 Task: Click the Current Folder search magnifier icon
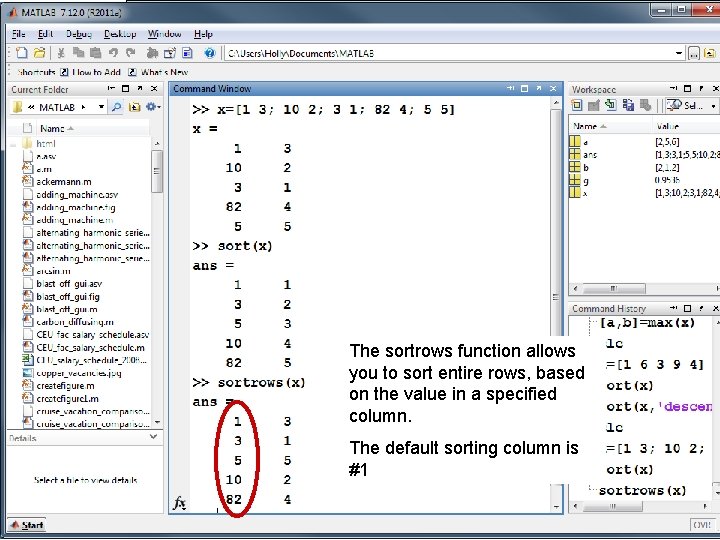click(117, 107)
